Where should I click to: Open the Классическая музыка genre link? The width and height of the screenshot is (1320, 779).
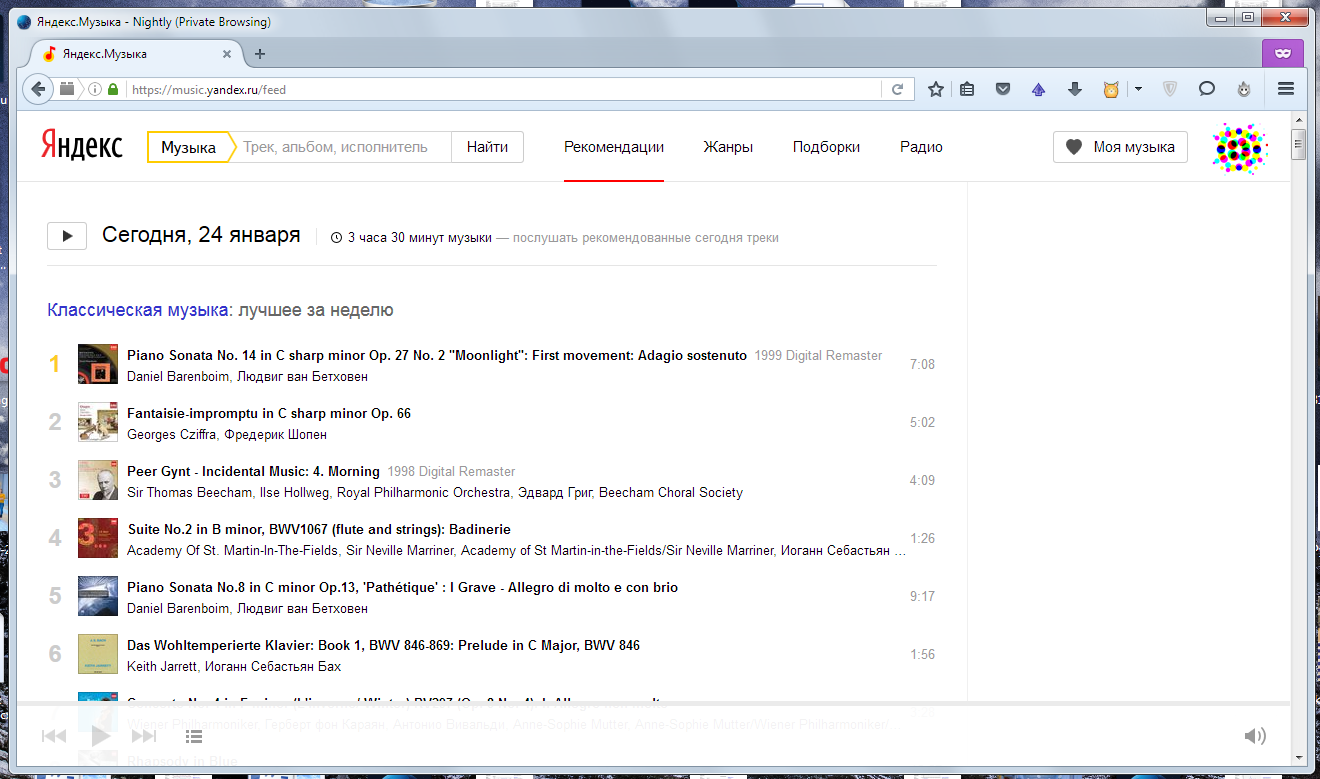[137, 310]
